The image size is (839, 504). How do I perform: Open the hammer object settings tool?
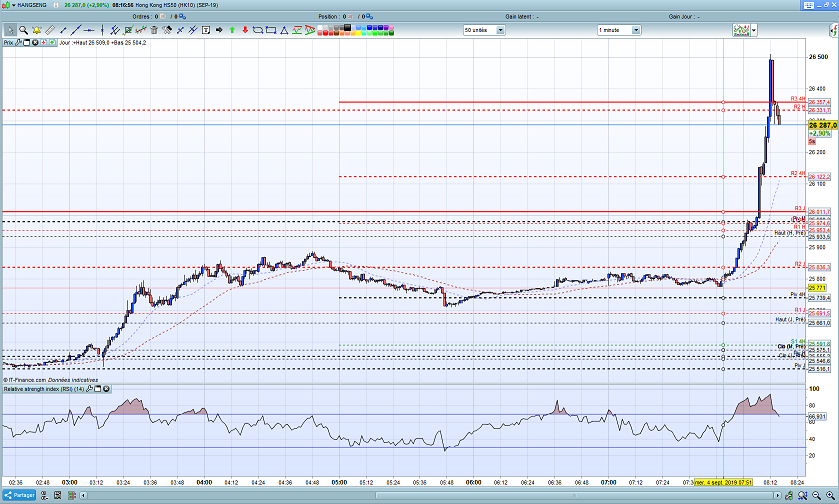pyautogui.click(x=167, y=30)
